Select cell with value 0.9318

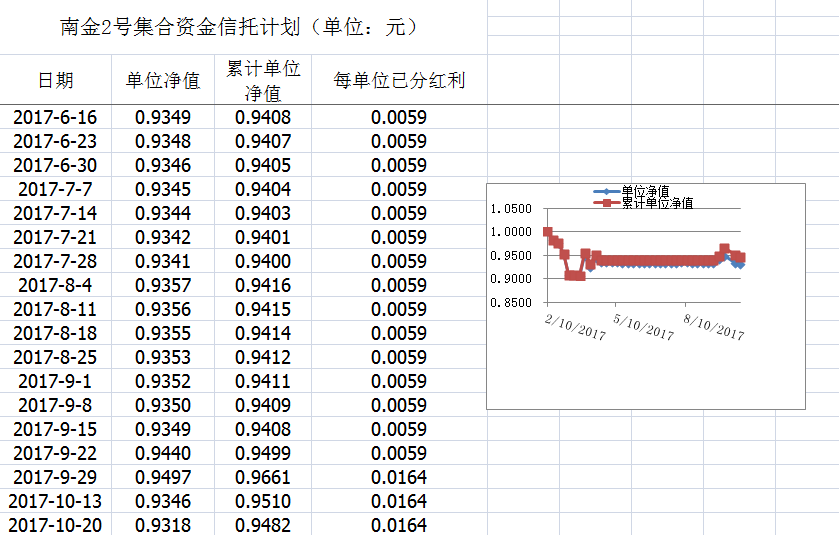click(x=163, y=525)
